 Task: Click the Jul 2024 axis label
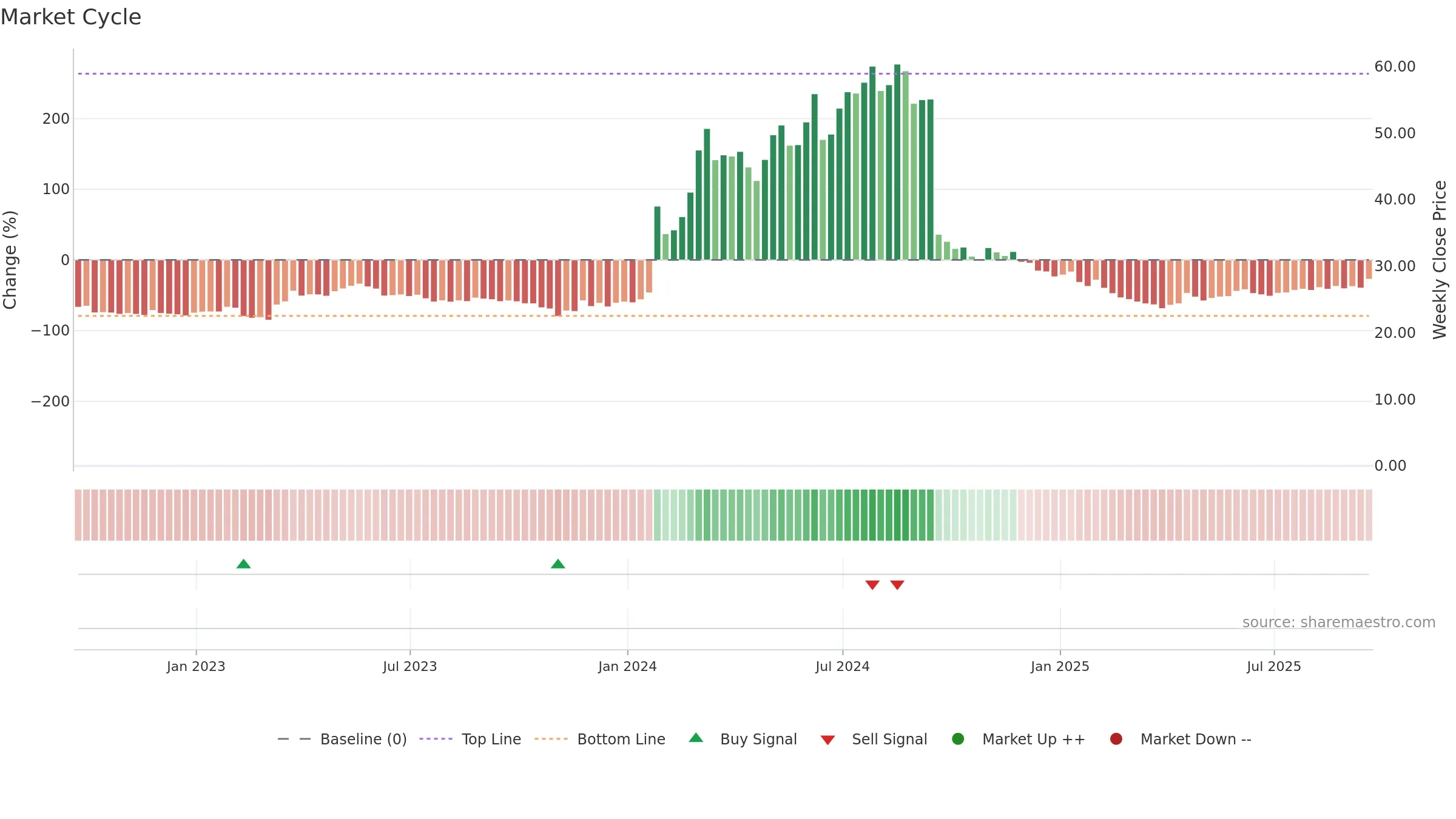click(843, 667)
